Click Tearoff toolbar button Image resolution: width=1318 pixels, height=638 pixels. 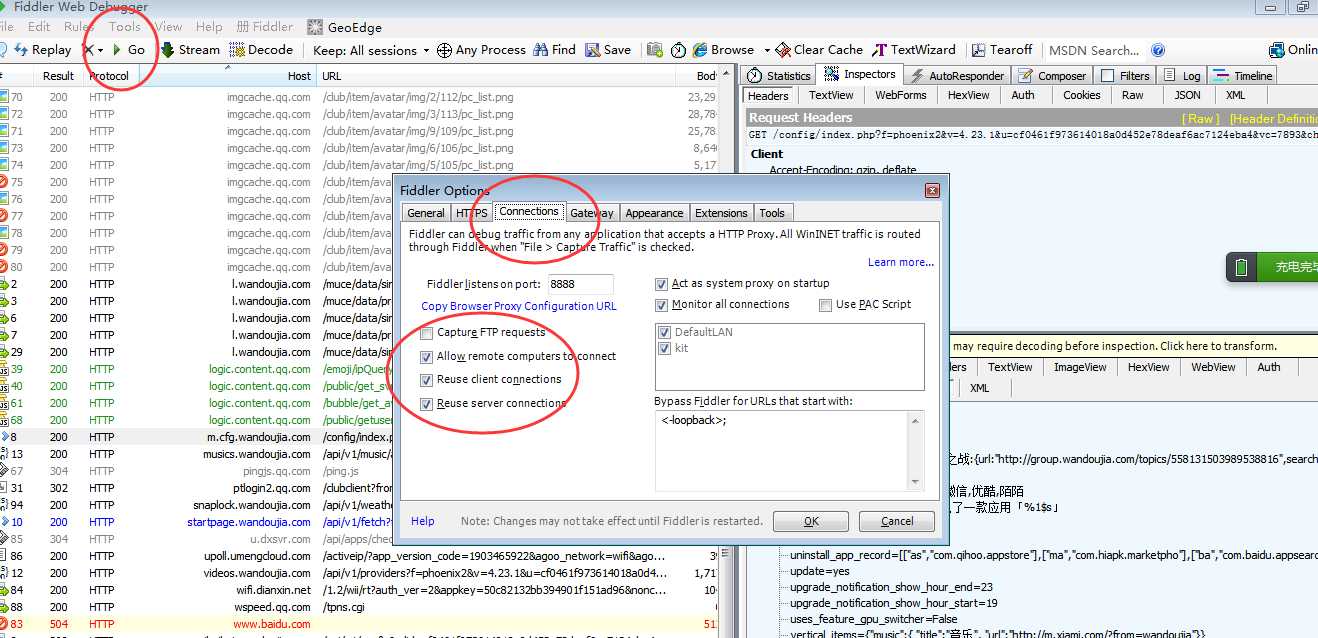click(x=1002, y=50)
